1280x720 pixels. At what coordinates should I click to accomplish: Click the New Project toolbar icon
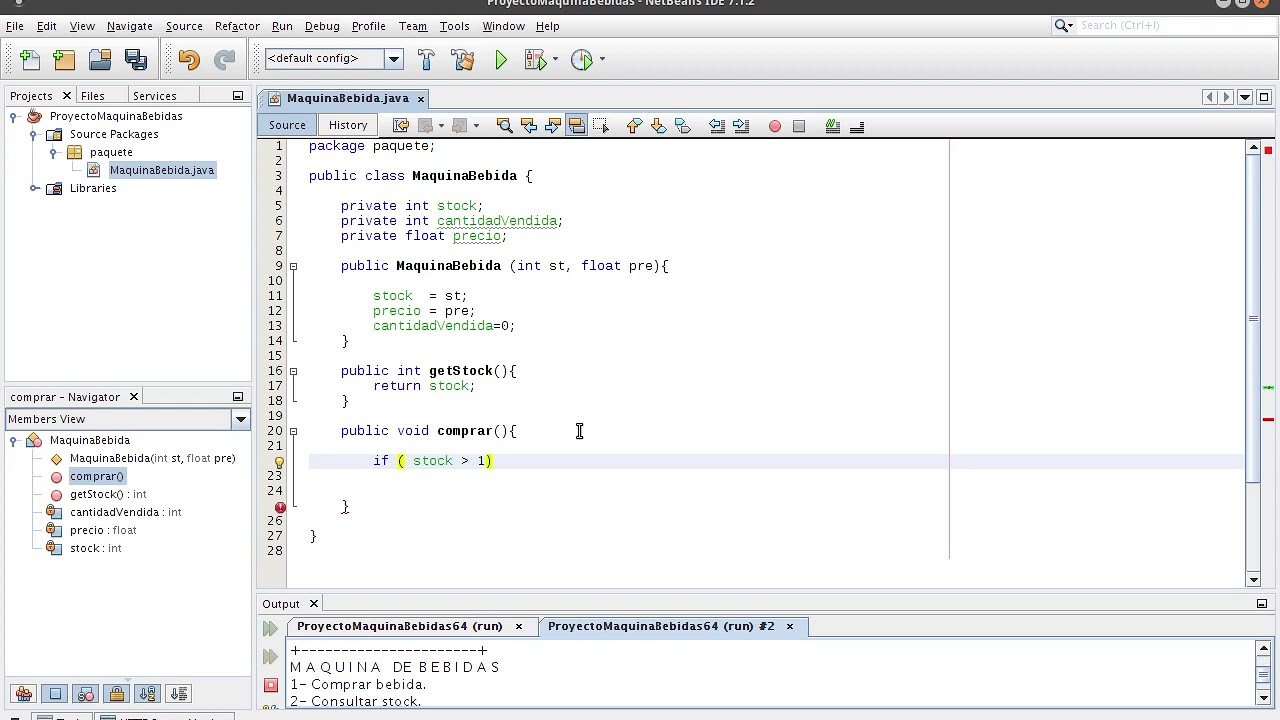click(64, 59)
